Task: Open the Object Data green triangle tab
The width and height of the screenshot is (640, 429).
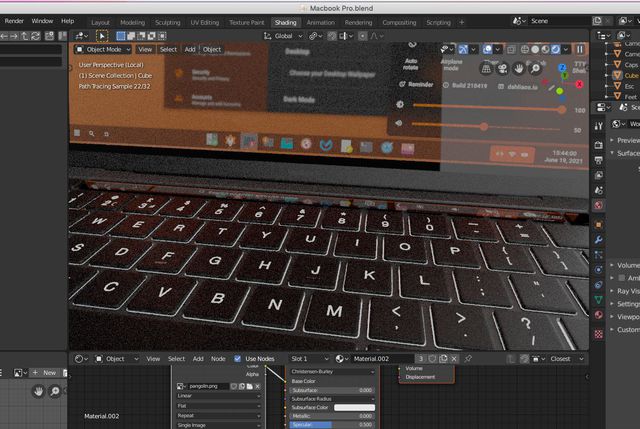Action: coord(598,300)
